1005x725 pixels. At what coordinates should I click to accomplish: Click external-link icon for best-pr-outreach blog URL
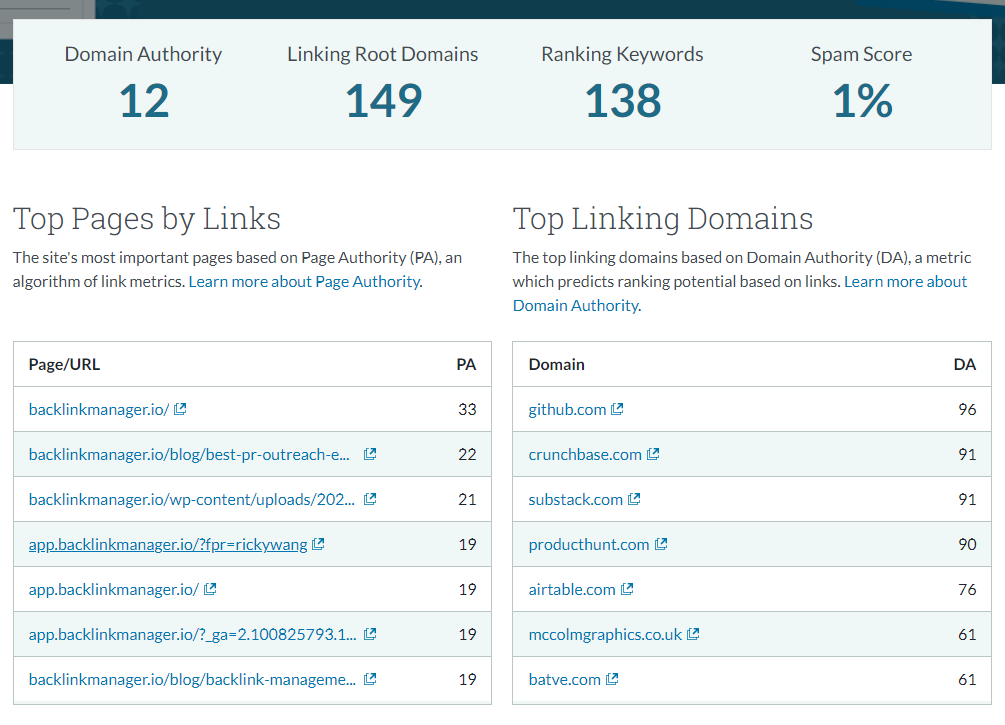[x=370, y=454]
